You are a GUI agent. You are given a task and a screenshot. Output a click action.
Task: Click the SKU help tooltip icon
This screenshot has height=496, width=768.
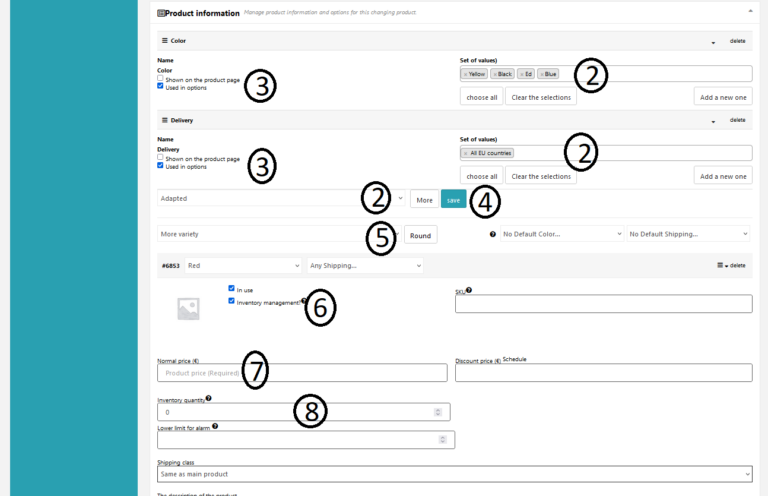pos(469,290)
